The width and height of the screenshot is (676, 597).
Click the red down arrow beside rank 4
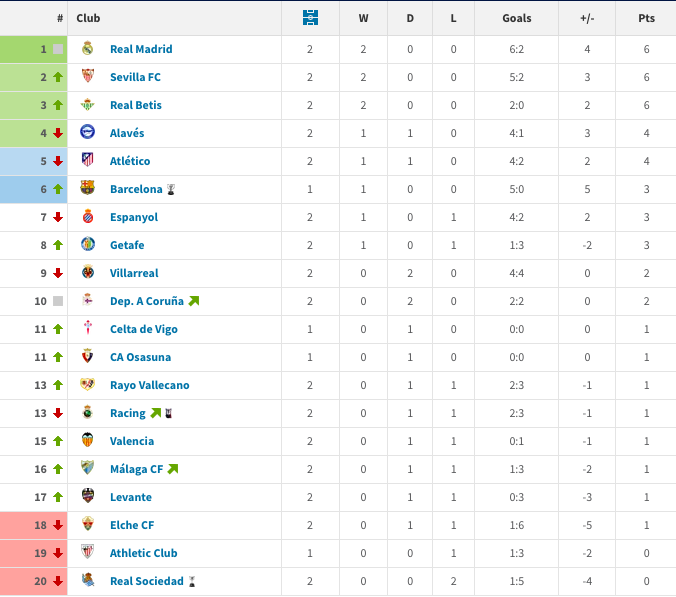[x=58, y=133]
